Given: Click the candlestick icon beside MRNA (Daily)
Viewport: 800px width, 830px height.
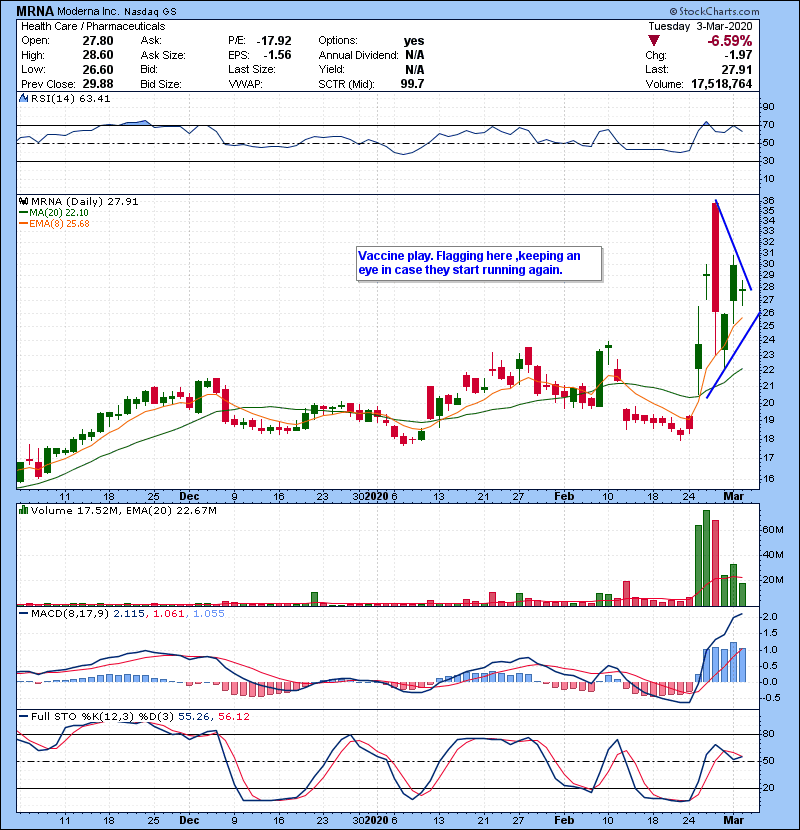Looking at the screenshot, I should (x=23, y=201).
